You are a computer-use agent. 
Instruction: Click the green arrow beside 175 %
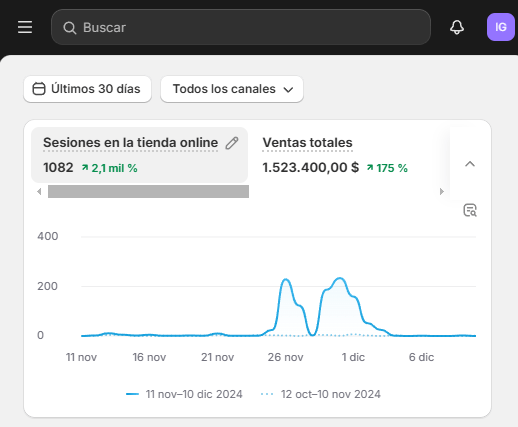coord(370,168)
